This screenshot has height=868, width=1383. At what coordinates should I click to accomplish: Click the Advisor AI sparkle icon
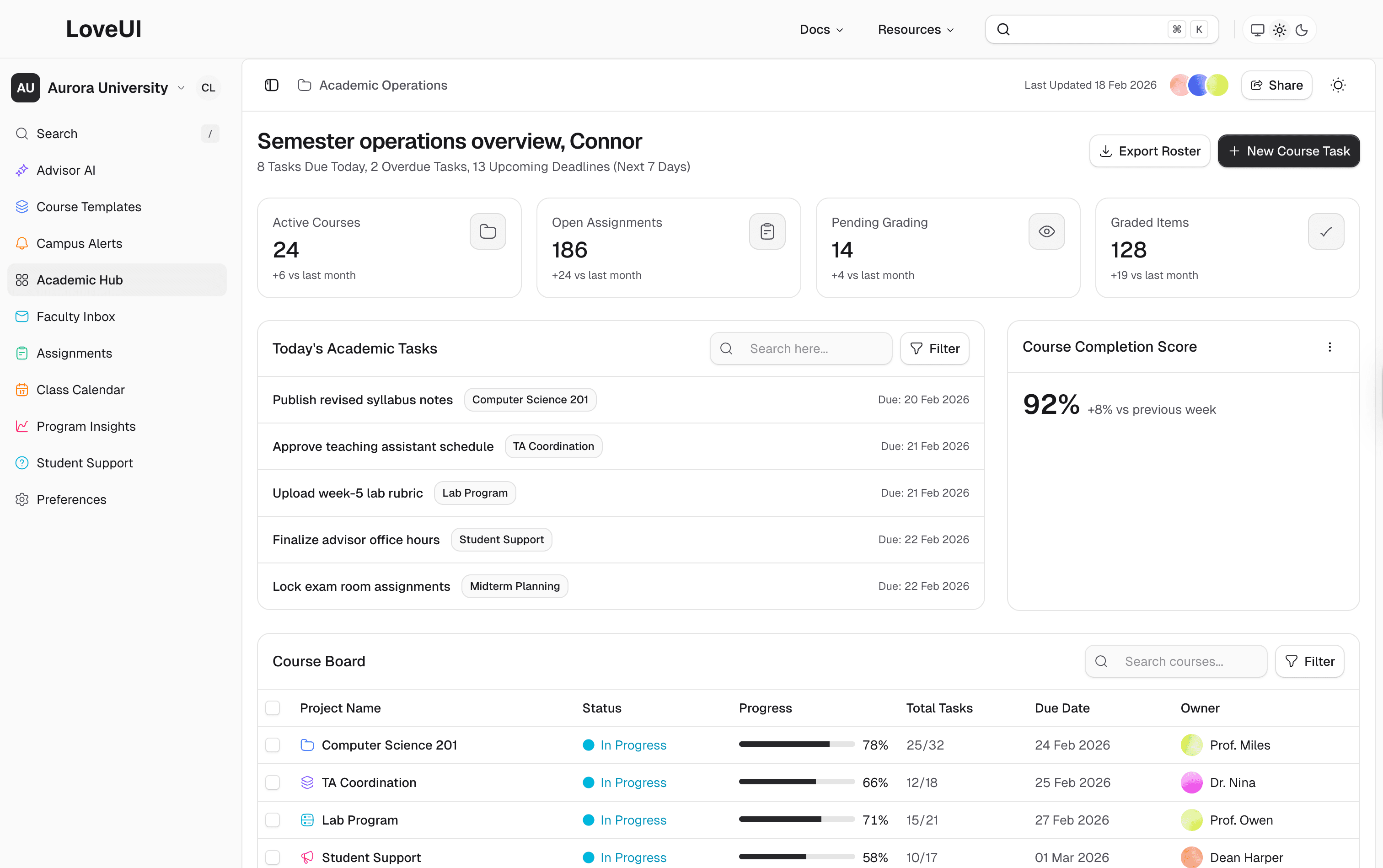[22, 171]
